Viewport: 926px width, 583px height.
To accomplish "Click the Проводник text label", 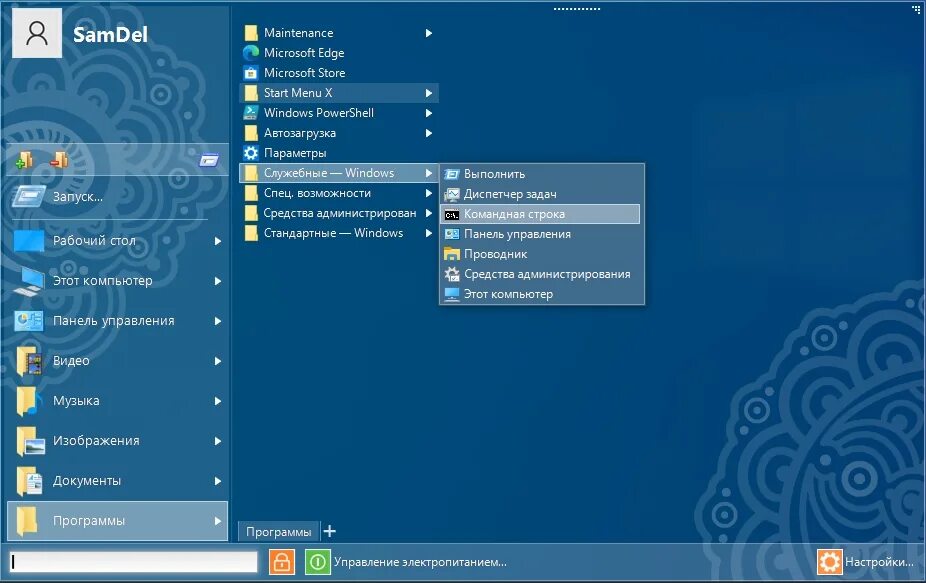I will pos(495,254).
